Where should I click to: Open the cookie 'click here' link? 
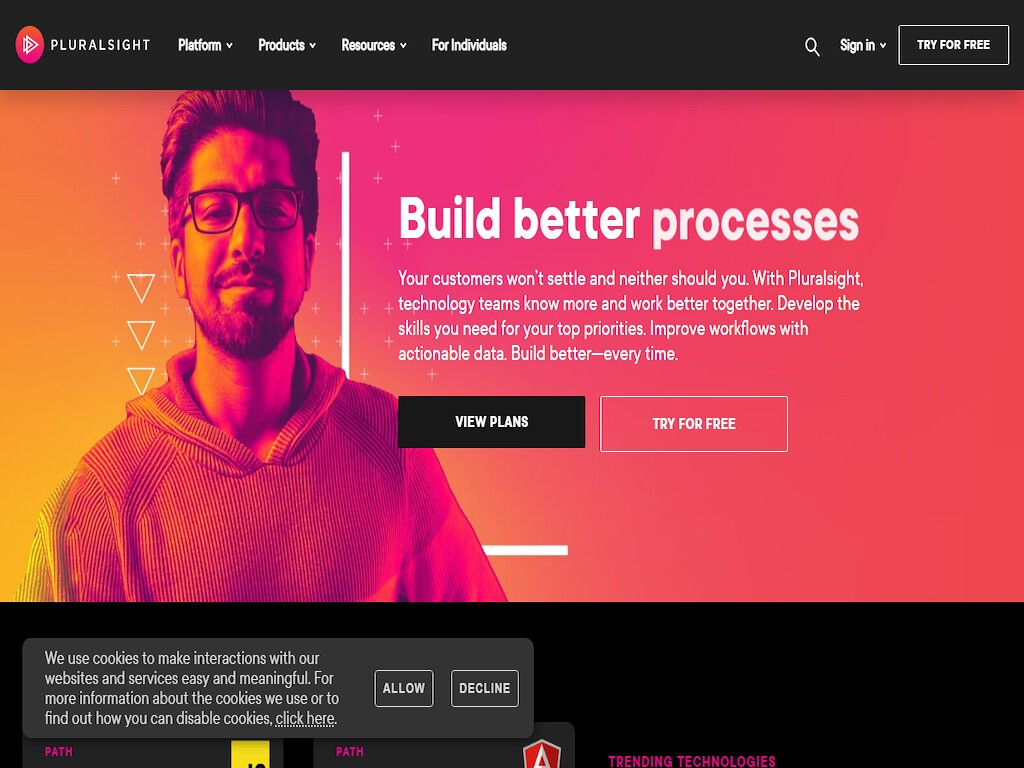pos(305,718)
